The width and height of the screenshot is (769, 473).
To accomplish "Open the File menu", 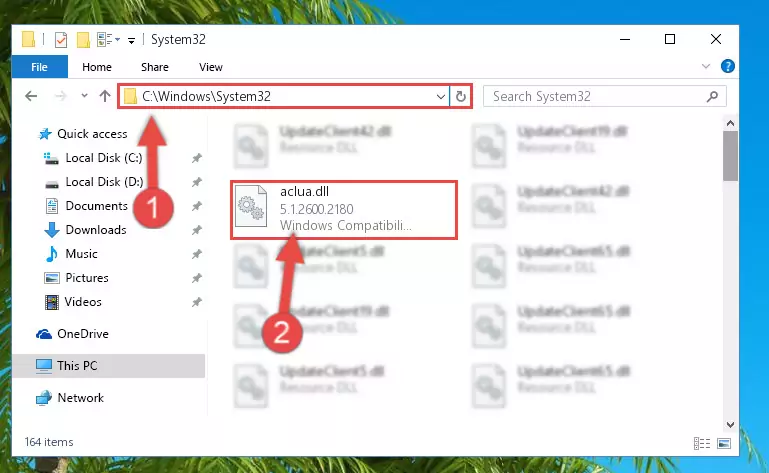I will point(39,67).
